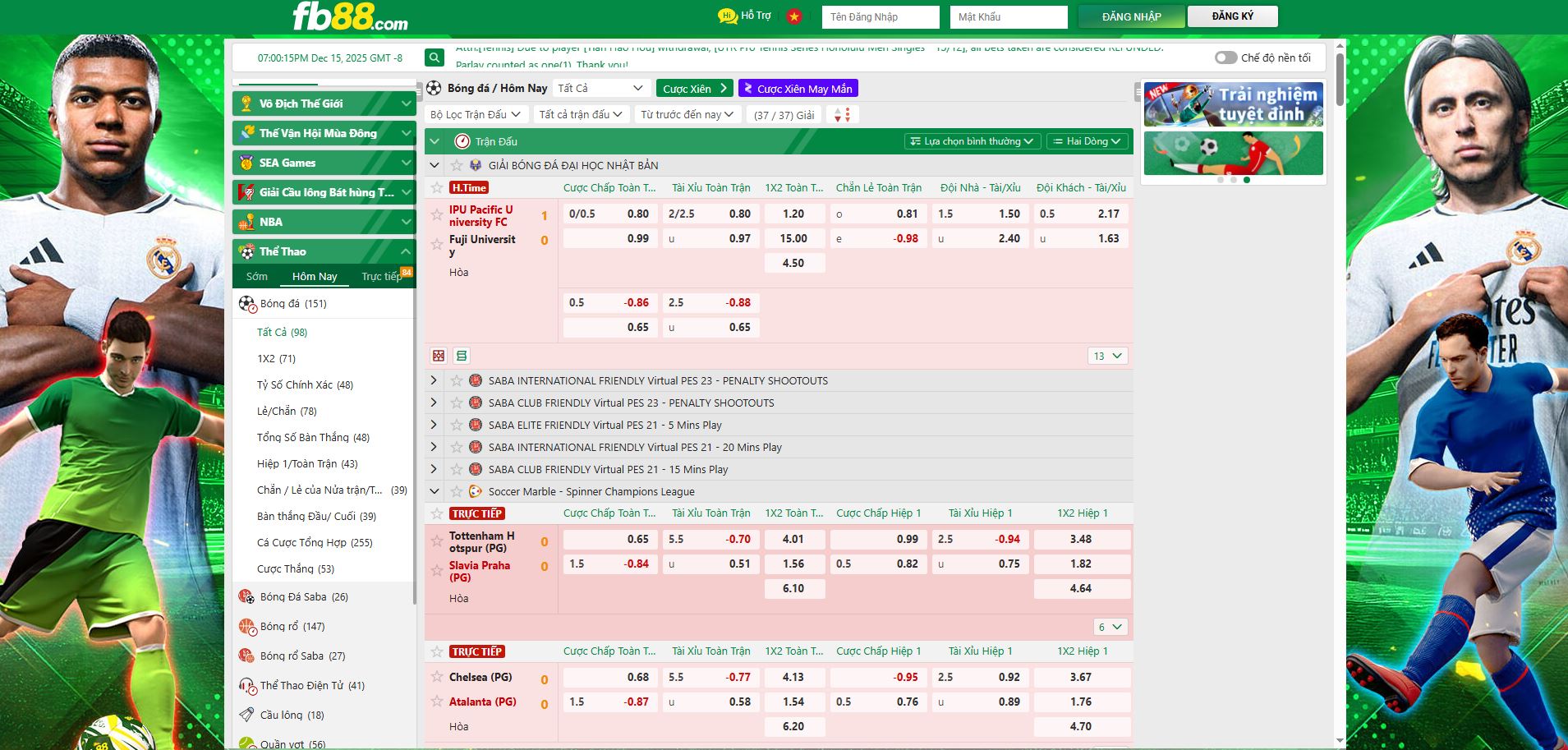The height and width of the screenshot is (750, 1568).
Task: Select Tỷ Số Chính Xác in sidebar
Action: [x=305, y=384]
